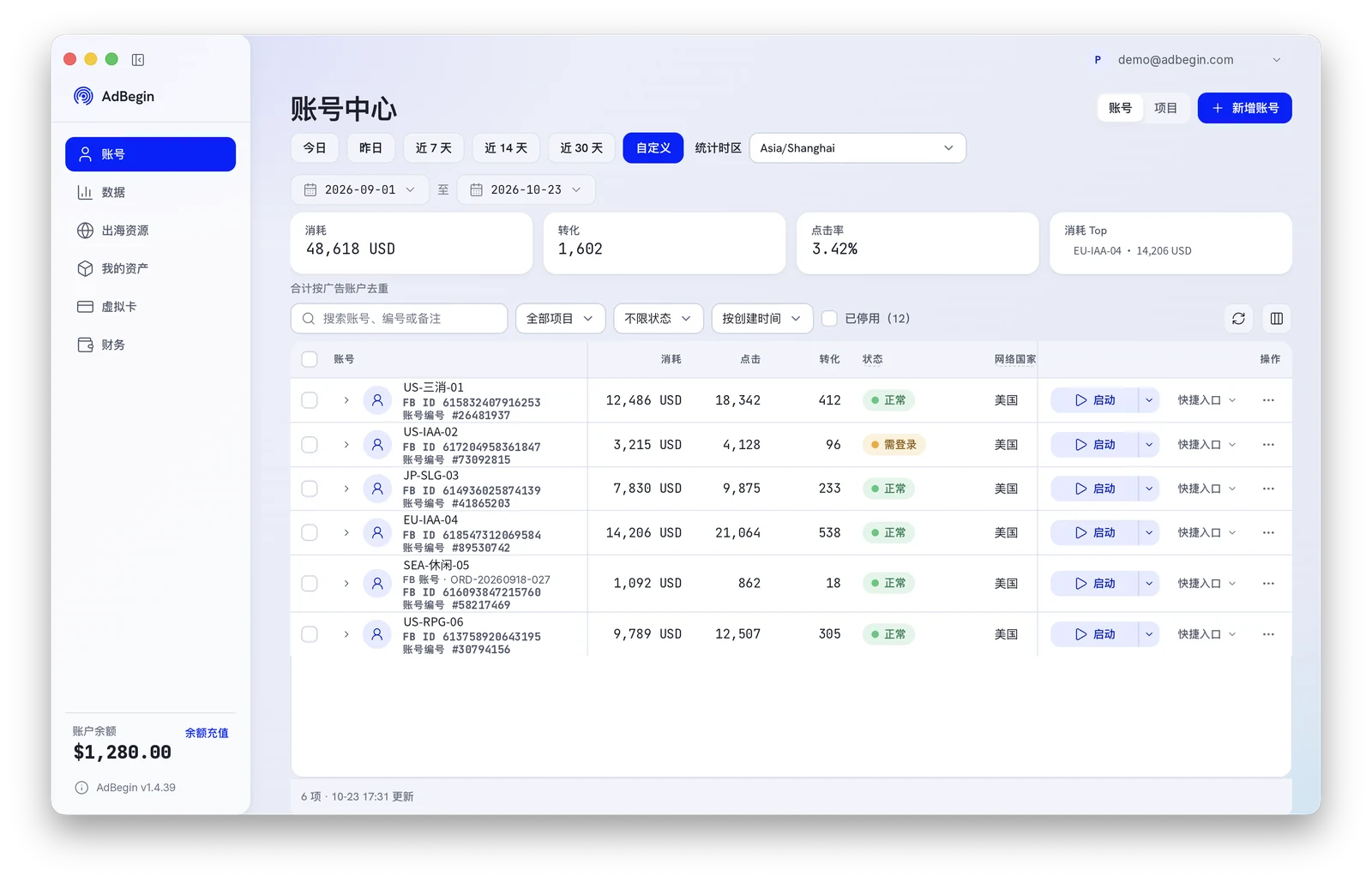Expand the JP-SLG-03 row

pos(346,489)
